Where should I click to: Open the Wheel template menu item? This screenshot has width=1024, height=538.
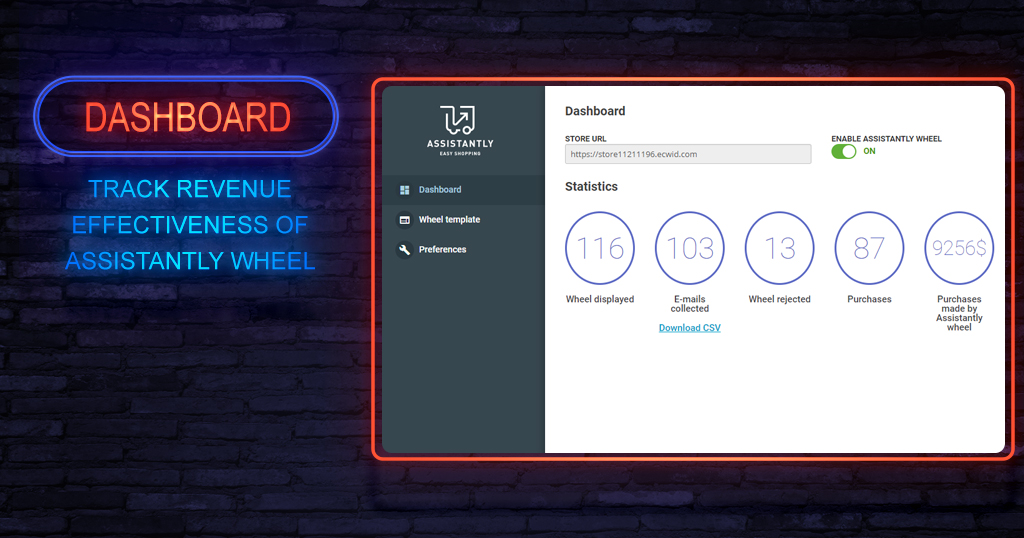point(463,220)
